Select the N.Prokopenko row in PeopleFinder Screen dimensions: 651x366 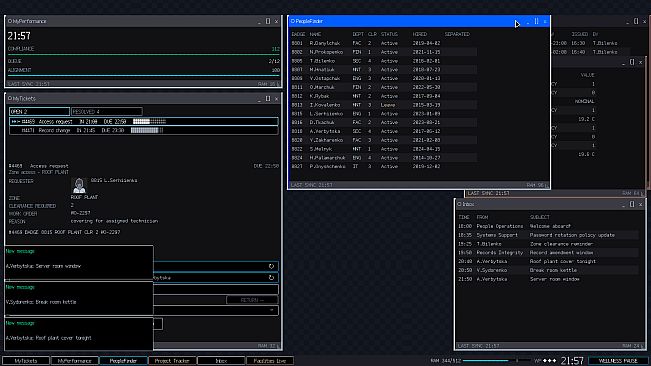pyautogui.click(x=383, y=52)
